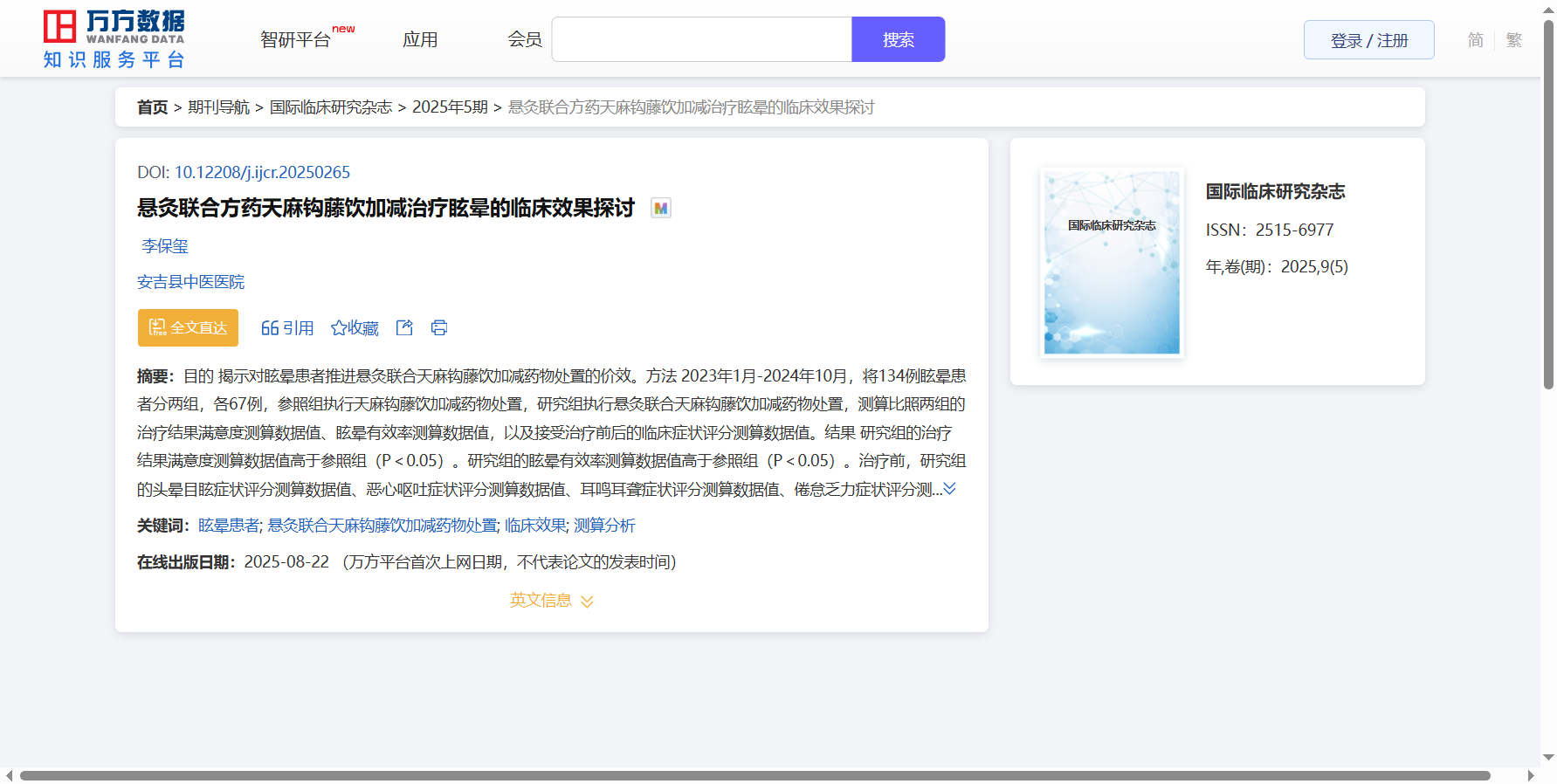Click the share icon beside 收藏
1557x784 pixels.
404,327
